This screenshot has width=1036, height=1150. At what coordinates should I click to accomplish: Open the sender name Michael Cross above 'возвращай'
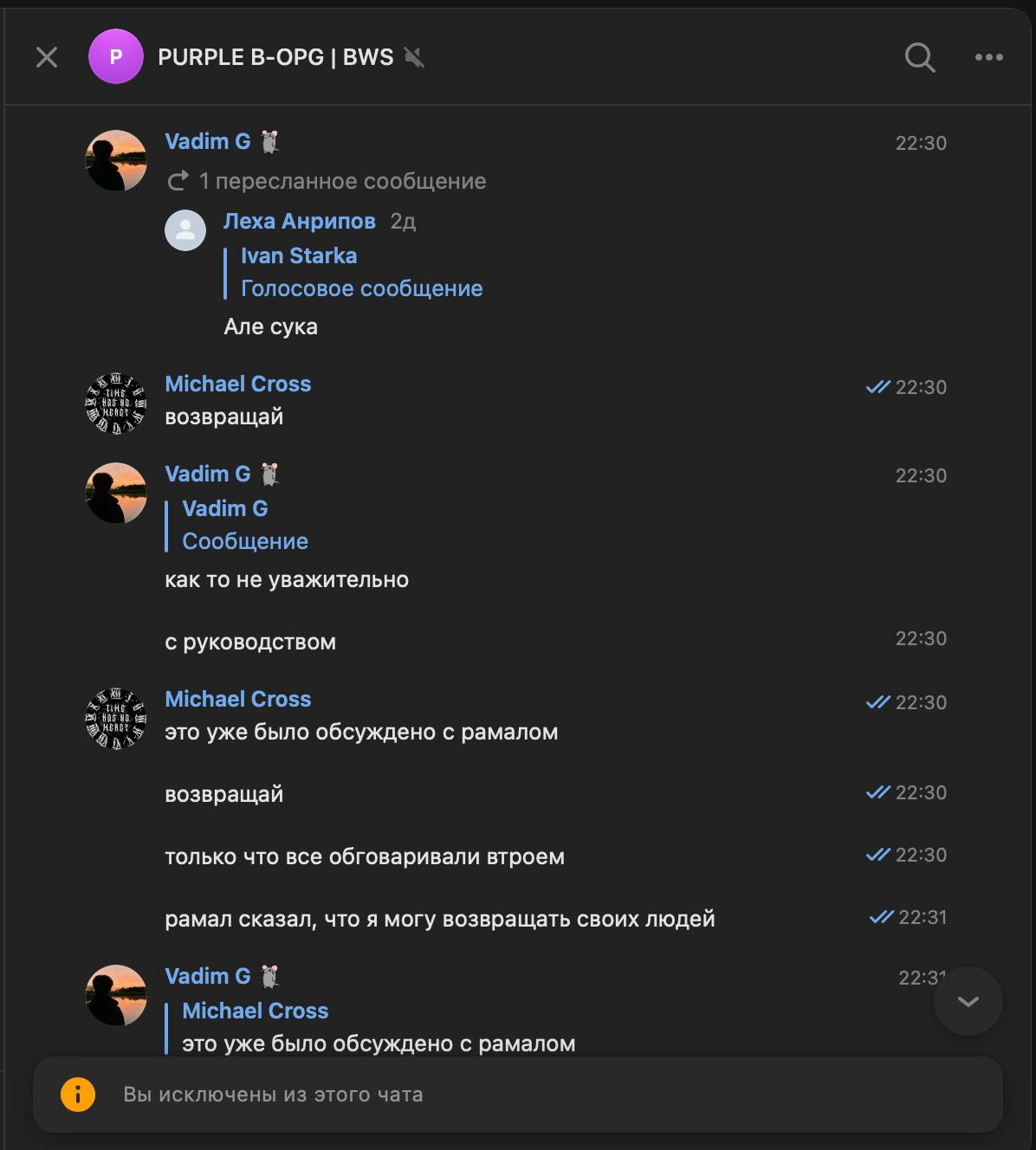[237, 384]
